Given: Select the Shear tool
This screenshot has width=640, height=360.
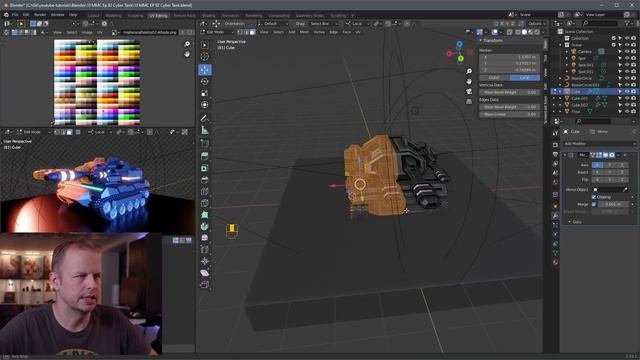Looking at the screenshot, I should click(205, 273).
